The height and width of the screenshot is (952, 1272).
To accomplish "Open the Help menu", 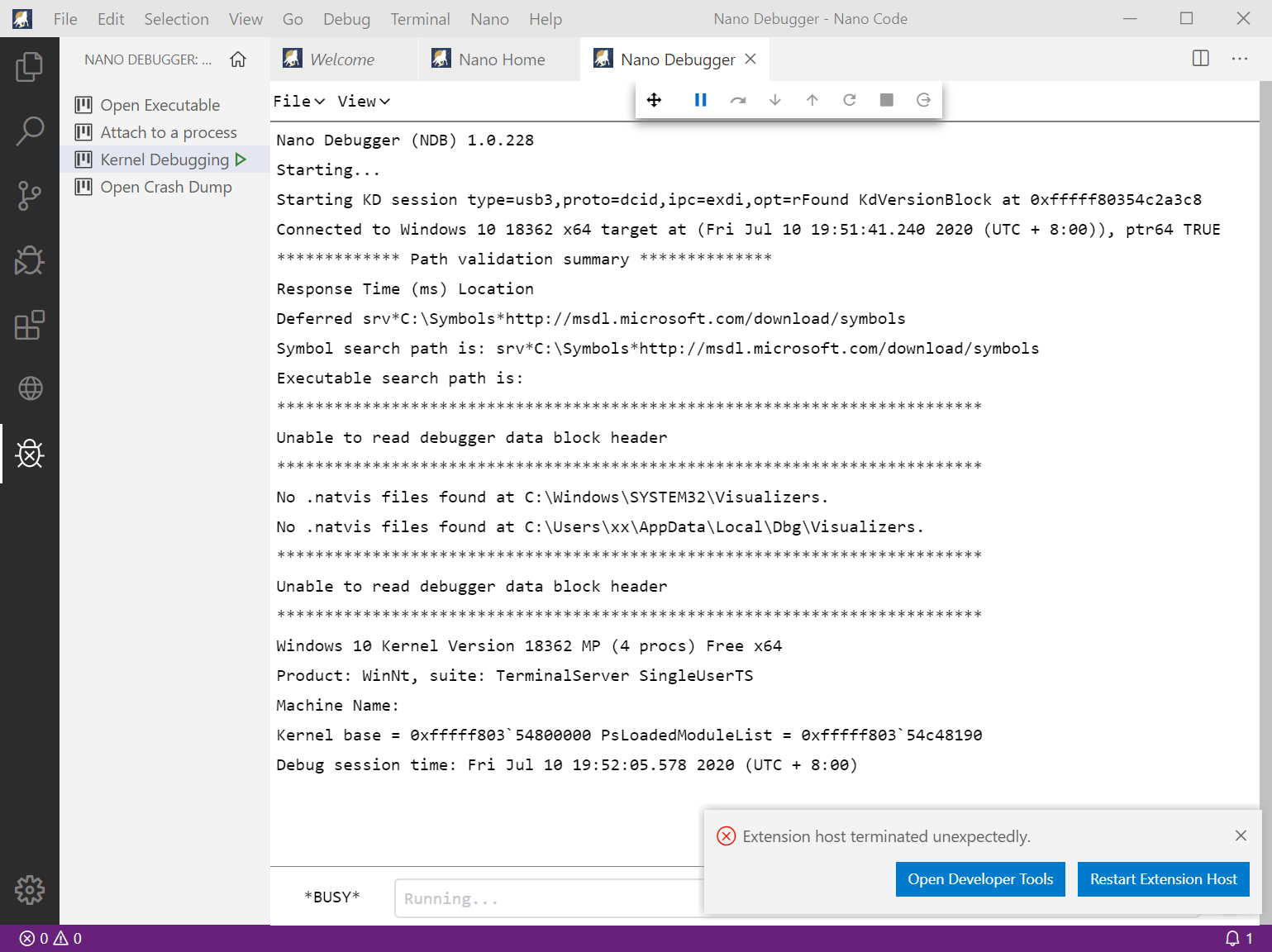I will click(545, 19).
